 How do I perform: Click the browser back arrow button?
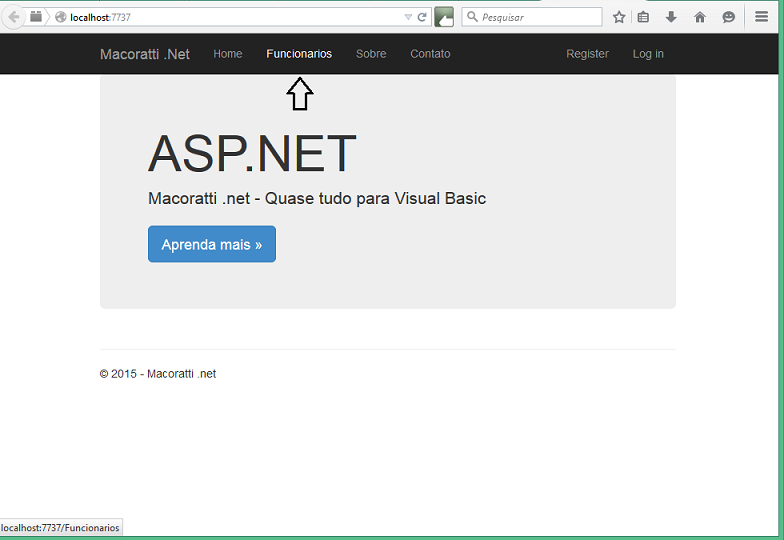point(14,18)
